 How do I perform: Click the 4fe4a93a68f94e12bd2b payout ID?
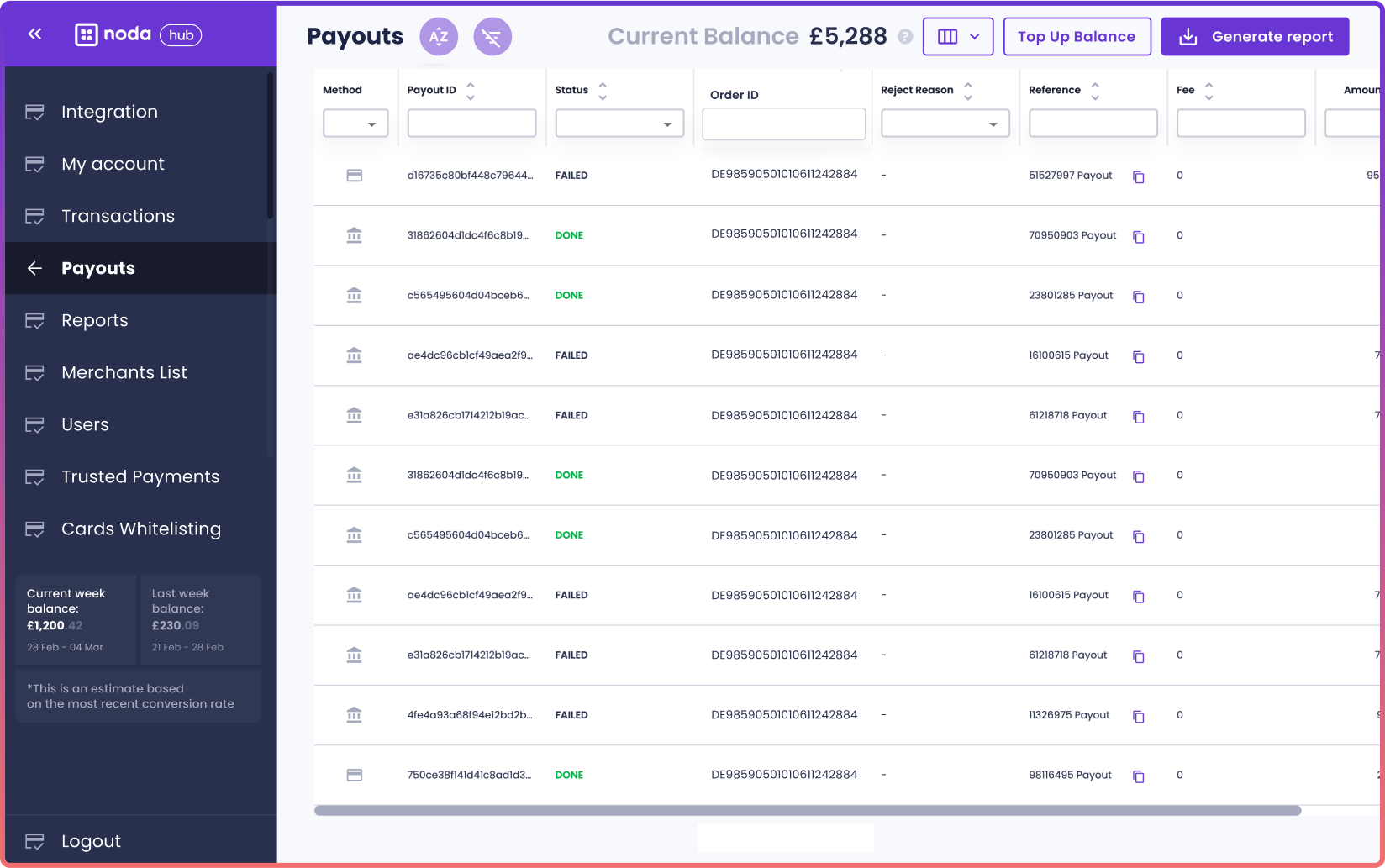coord(470,715)
